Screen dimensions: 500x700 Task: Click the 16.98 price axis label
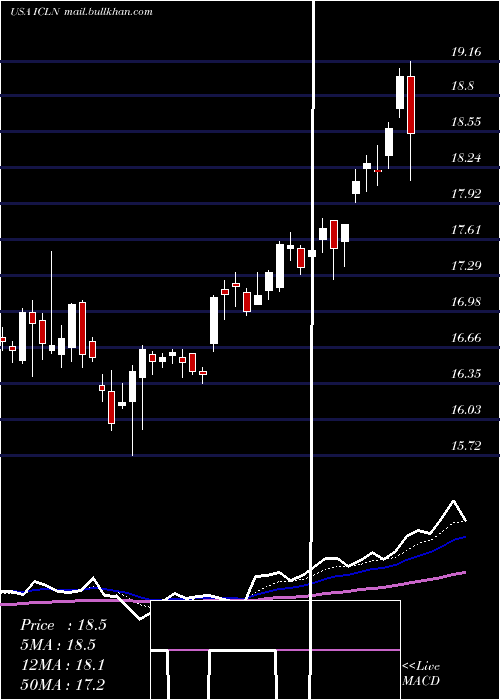(466, 302)
